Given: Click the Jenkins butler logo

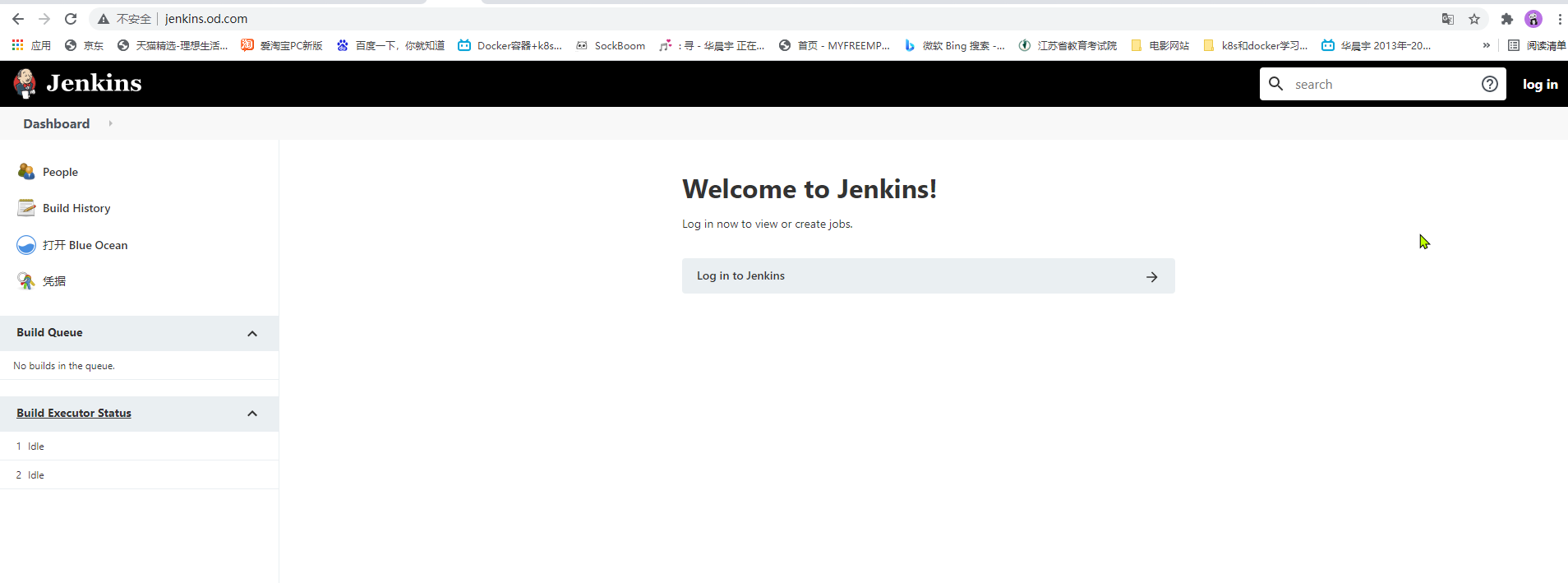Looking at the screenshot, I should [x=25, y=83].
